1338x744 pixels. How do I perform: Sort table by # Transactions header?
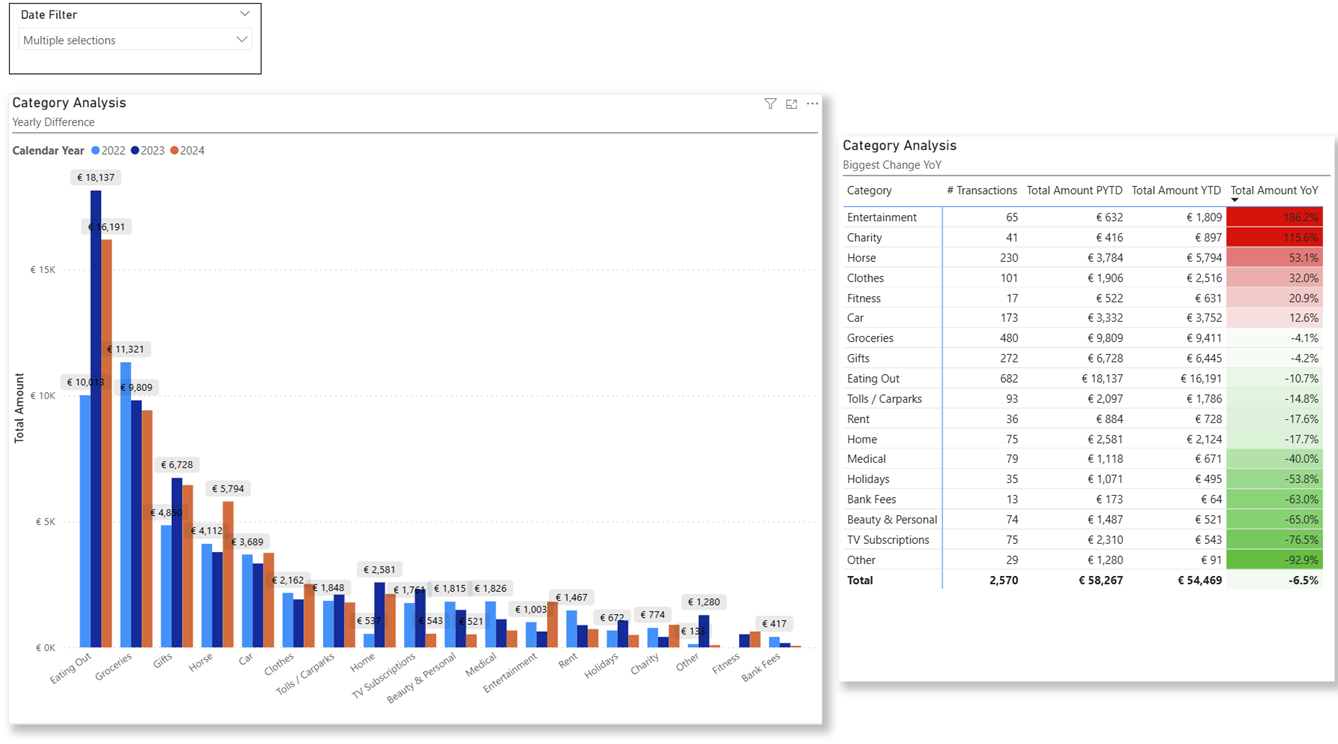[x=981, y=190]
